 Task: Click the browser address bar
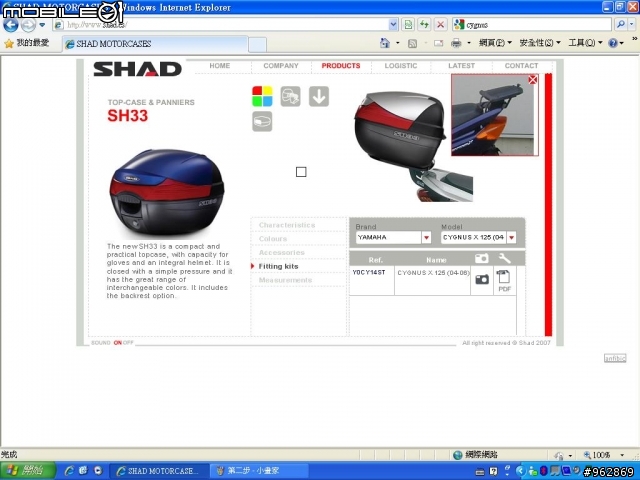pos(224,24)
